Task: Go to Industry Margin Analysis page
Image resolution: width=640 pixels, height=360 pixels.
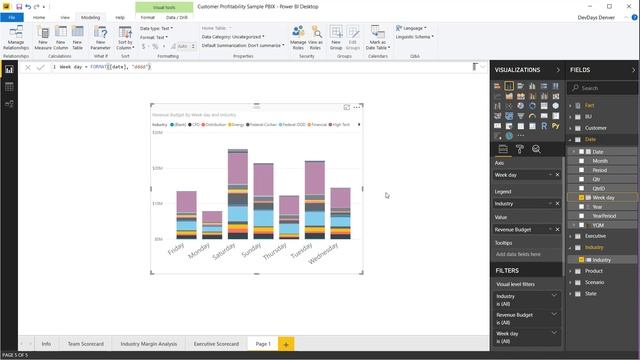Action: pyautogui.click(x=149, y=344)
